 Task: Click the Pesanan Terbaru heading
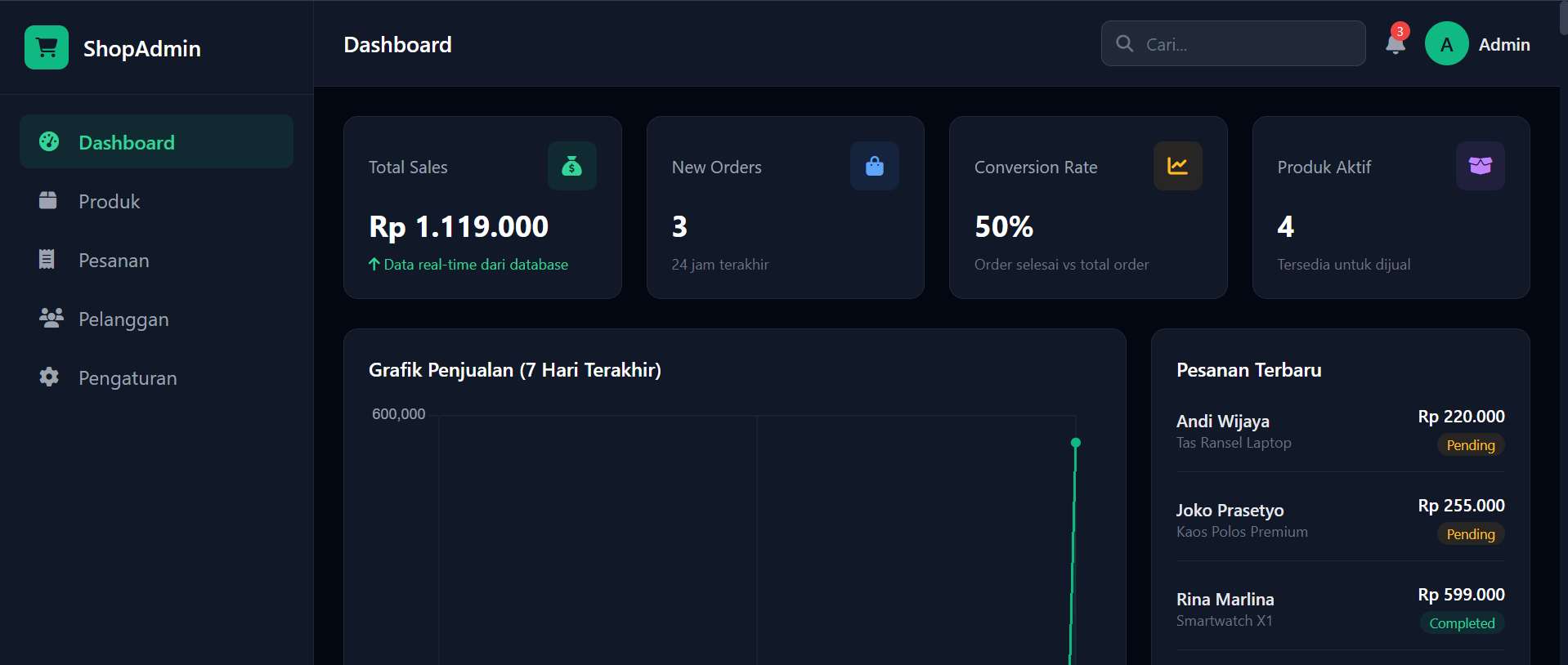click(x=1248, y=370)
